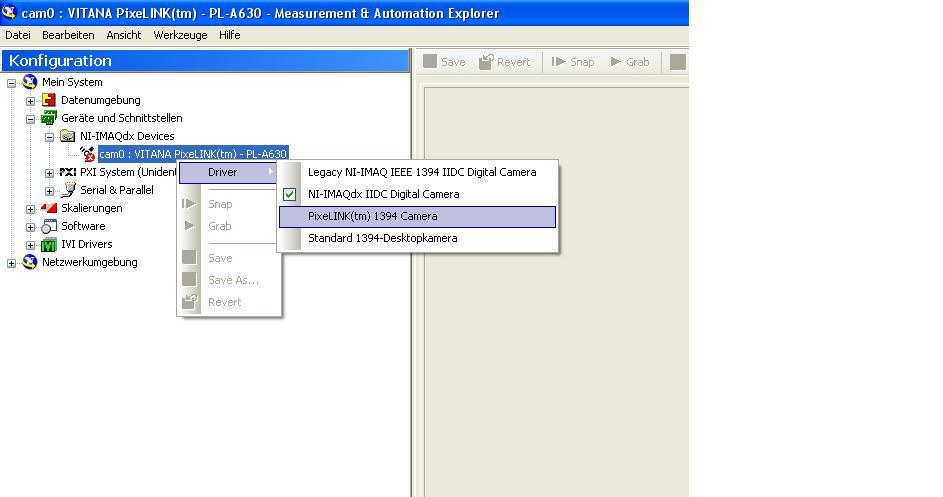Expand the Netzwerkumgebung node
The height and width of the screenshot is (497, 943).
pos(11,263)
